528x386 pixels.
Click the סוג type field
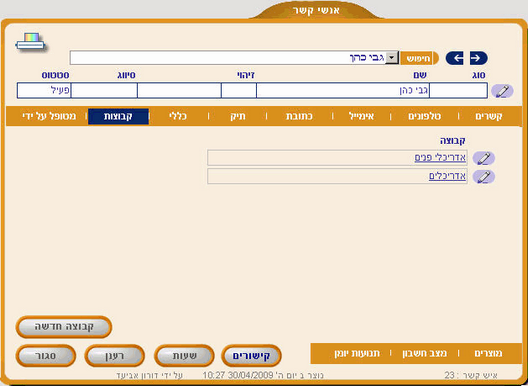click(458, 91)
